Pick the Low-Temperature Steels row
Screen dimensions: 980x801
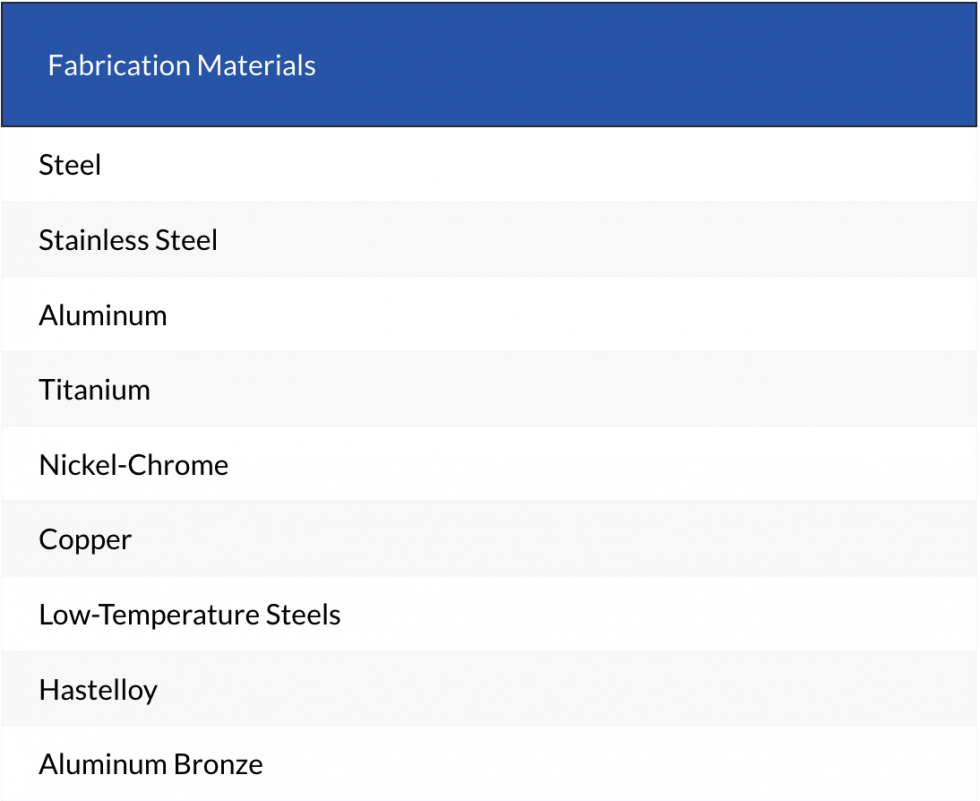point(489,615)
